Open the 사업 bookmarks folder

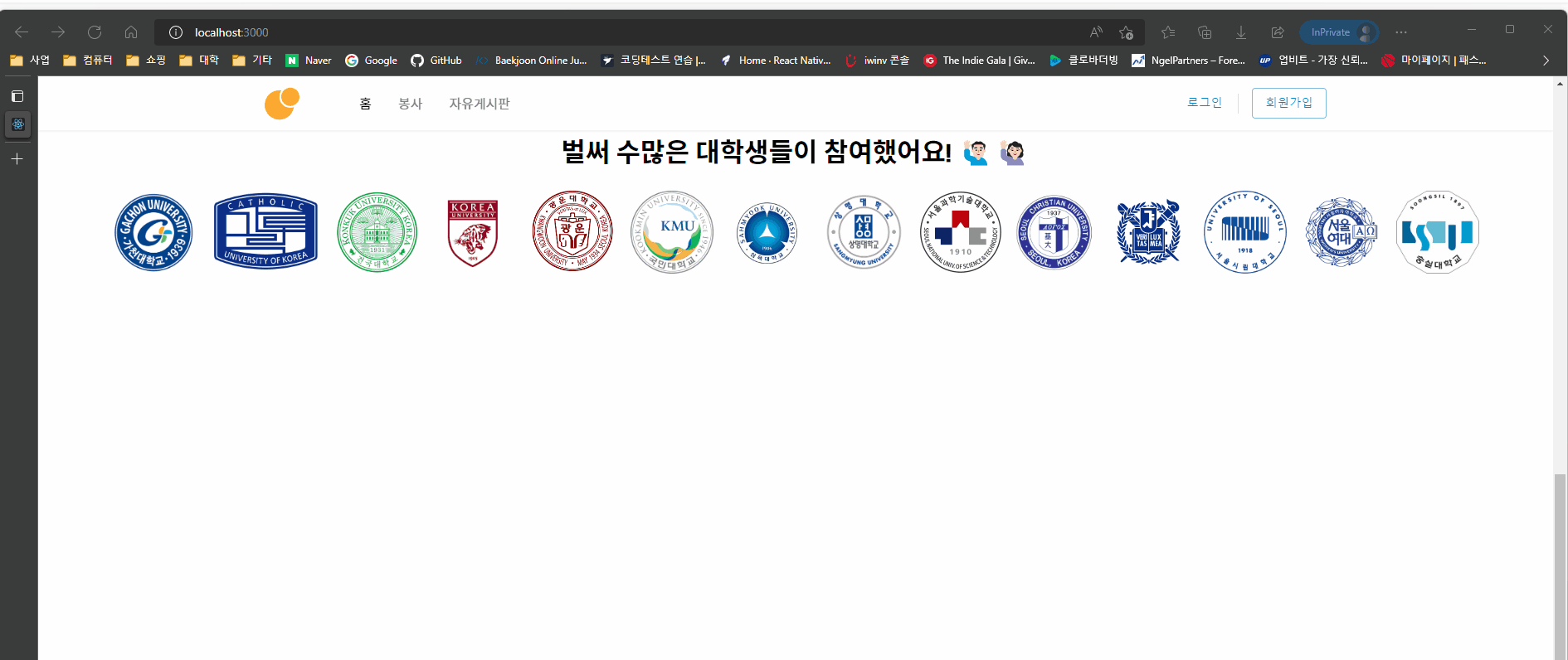pos(30,61)
